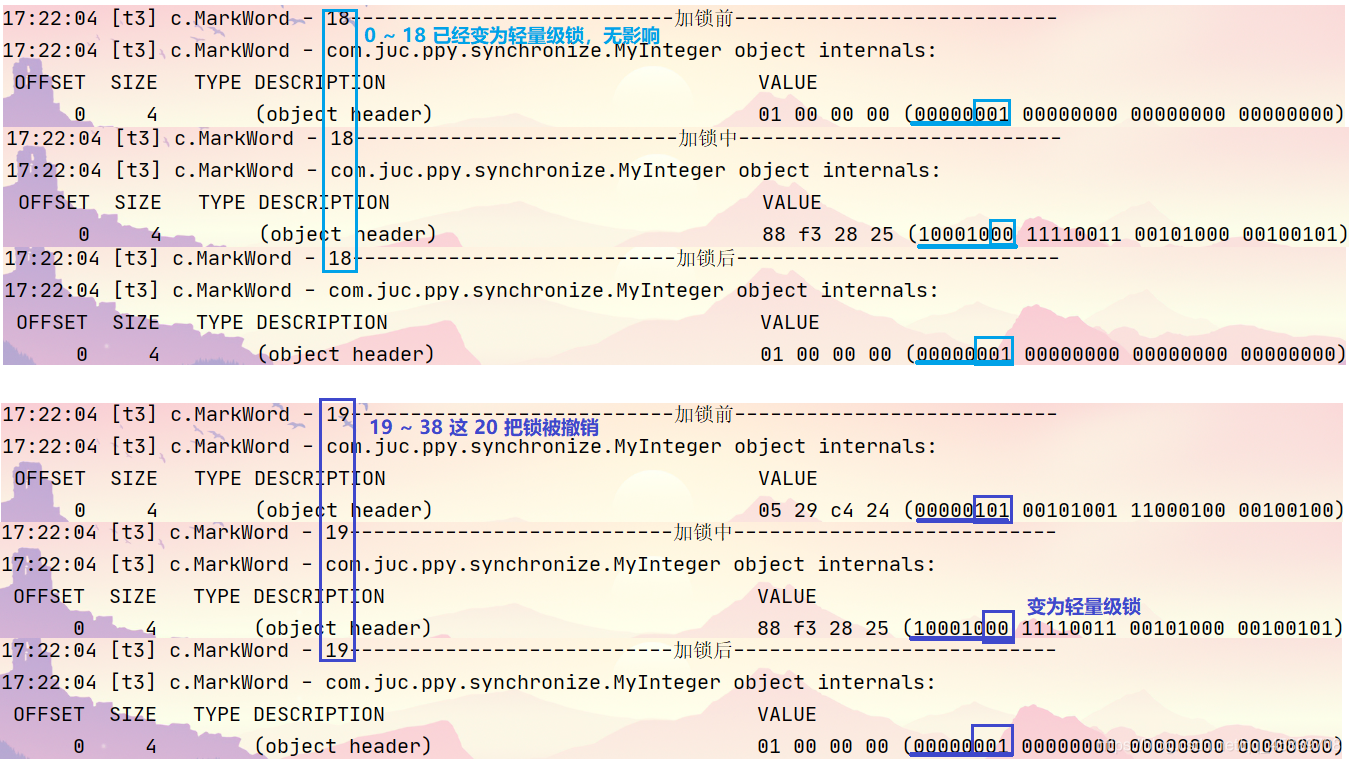Click the VALUE header under 19 加锁前
1351x764 pixels.
tap(788, 478)
